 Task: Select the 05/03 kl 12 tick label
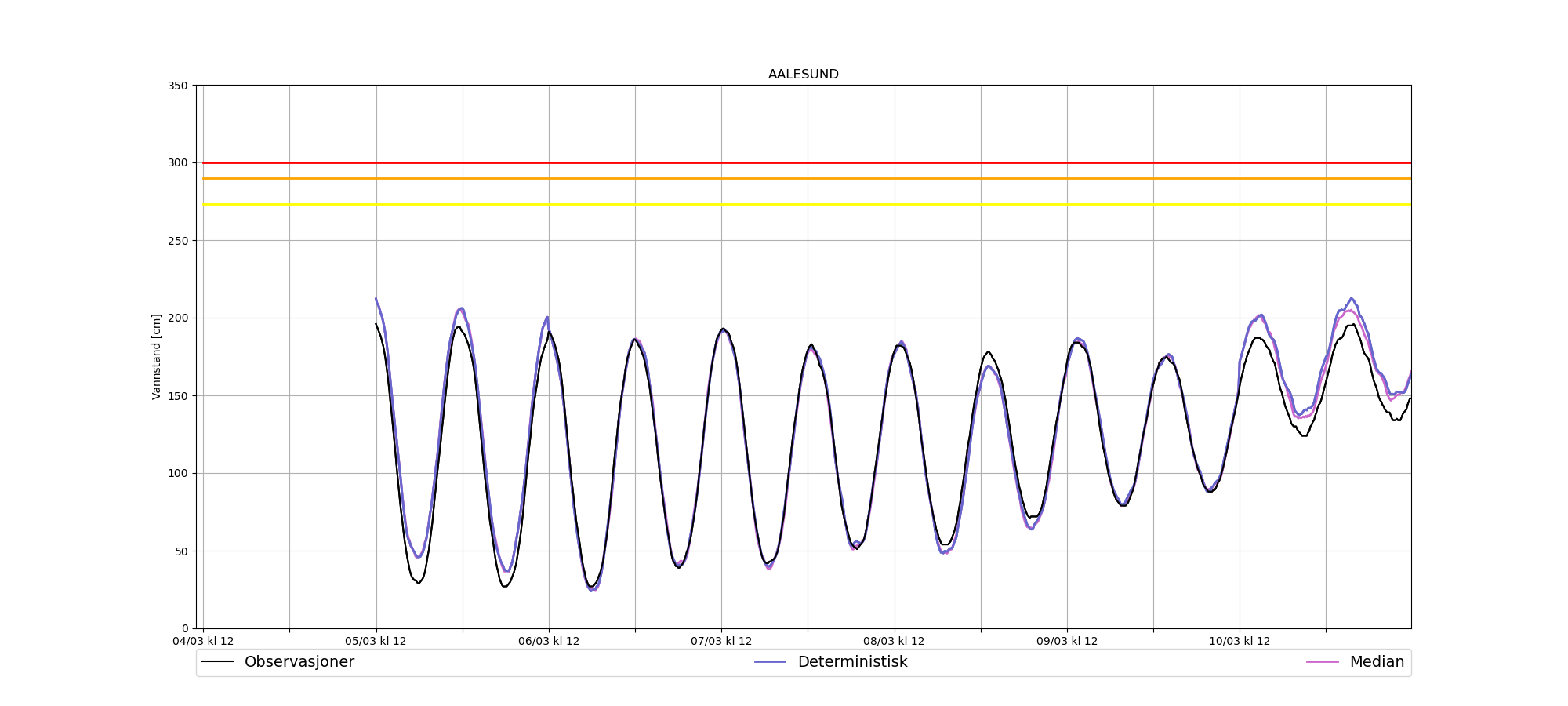click(376, 642)
